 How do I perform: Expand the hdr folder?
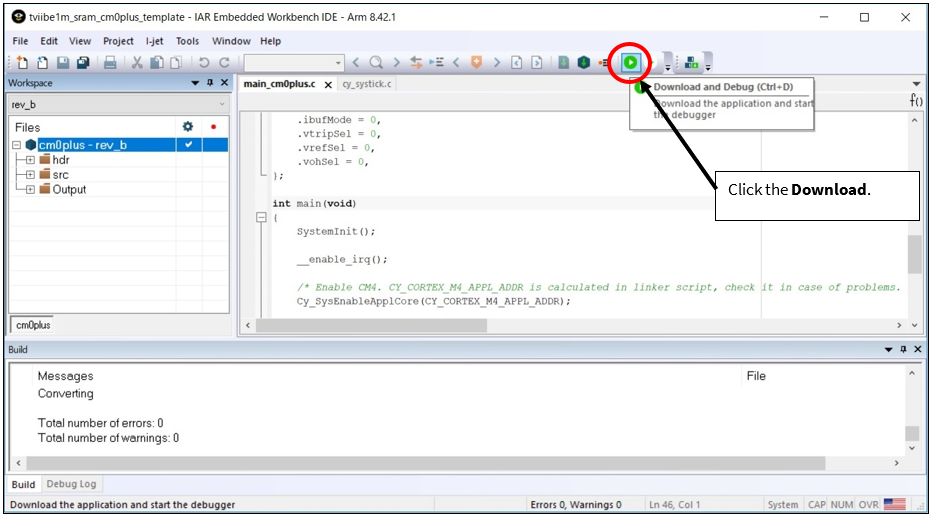click(30, 160)
